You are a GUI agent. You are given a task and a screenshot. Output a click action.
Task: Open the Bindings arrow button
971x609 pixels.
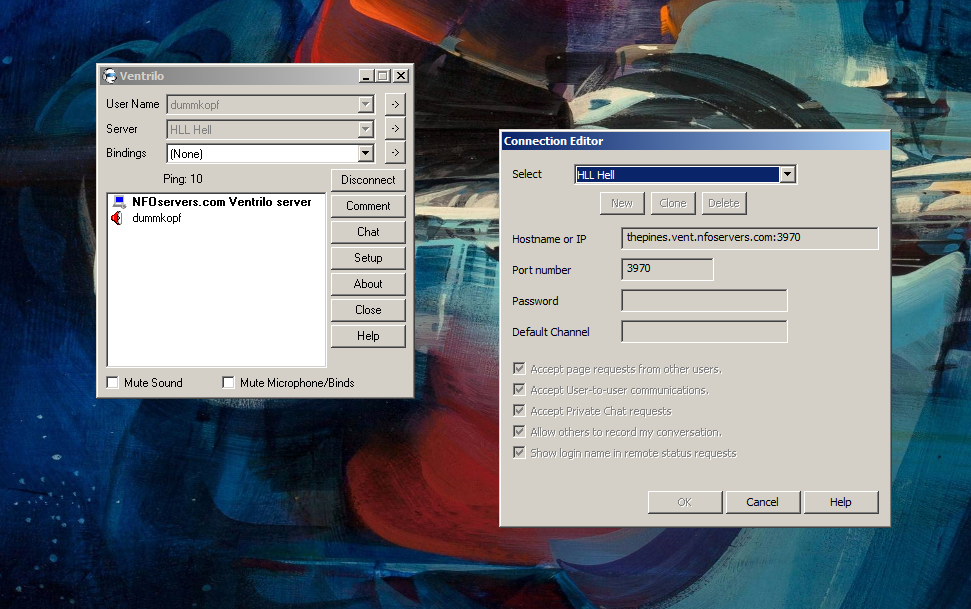(395, 152)
